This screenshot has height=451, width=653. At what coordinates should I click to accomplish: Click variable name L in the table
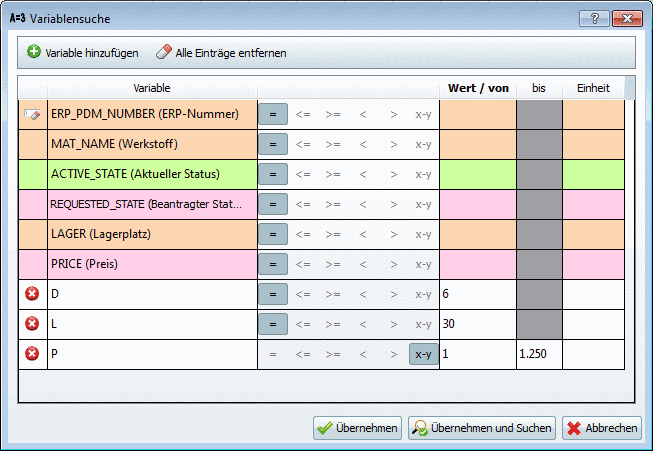pyautogui.click(x=54, y=324)
